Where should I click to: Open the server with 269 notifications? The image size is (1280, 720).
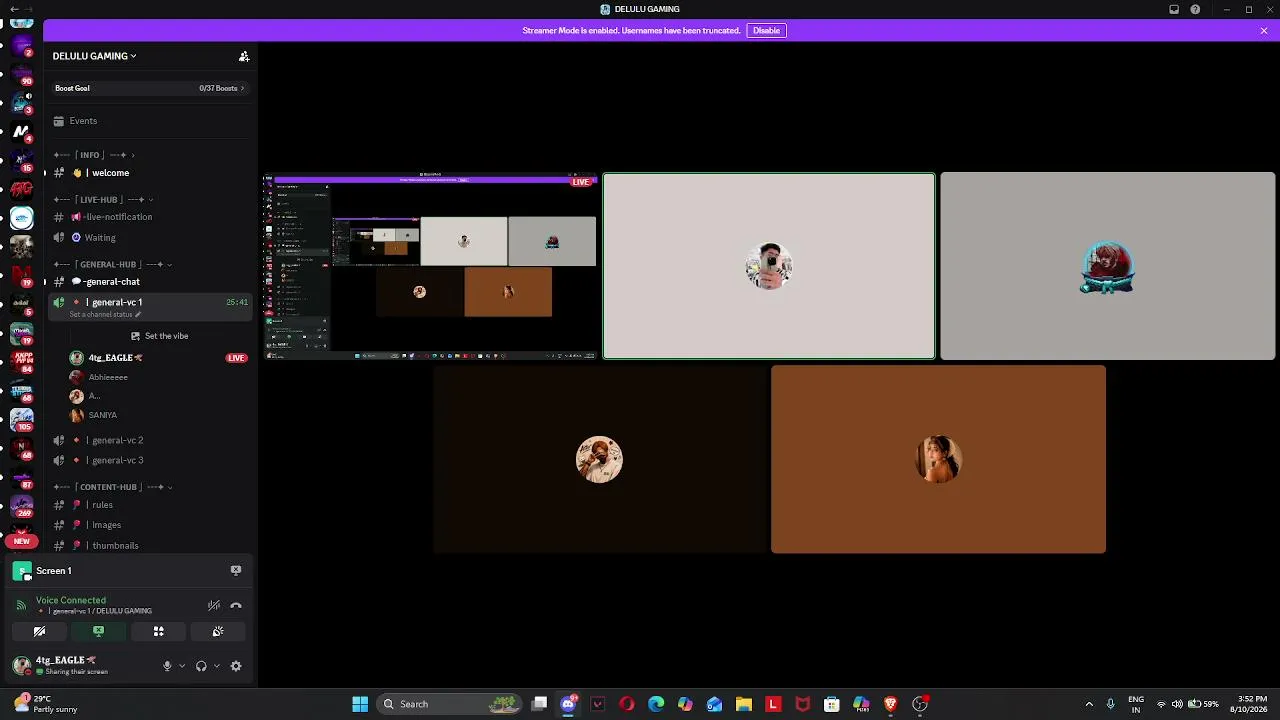[21, 505]
